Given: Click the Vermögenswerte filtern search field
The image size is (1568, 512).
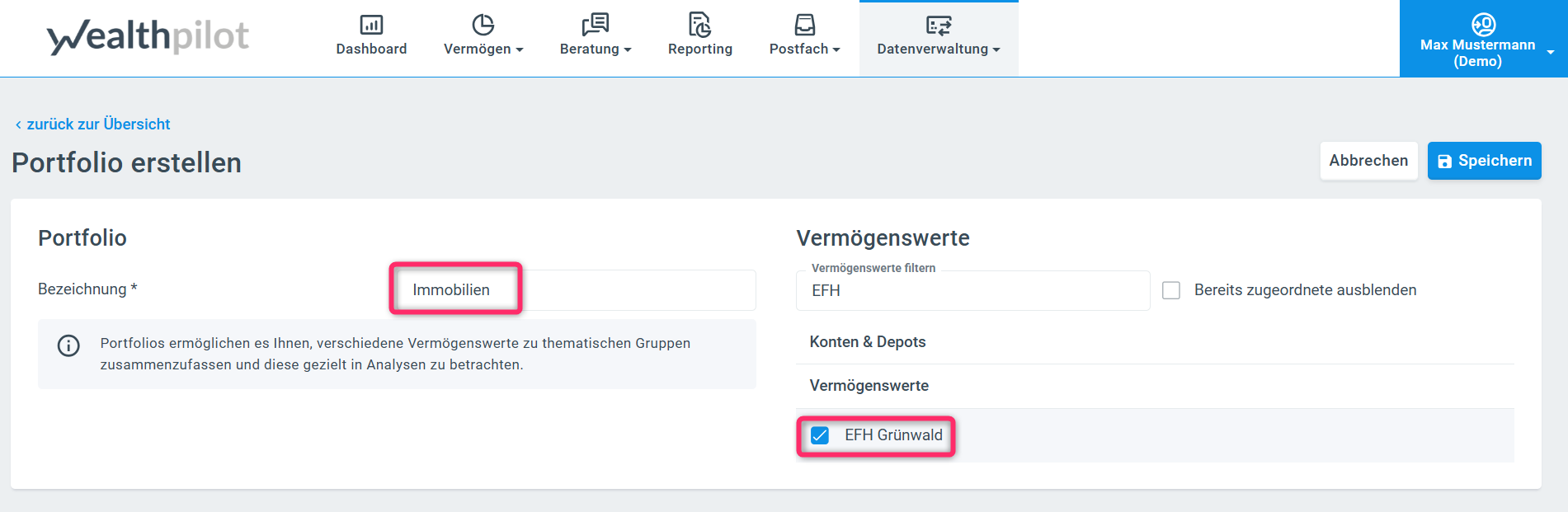Looking at the screenshot, I should click(973, 290).
